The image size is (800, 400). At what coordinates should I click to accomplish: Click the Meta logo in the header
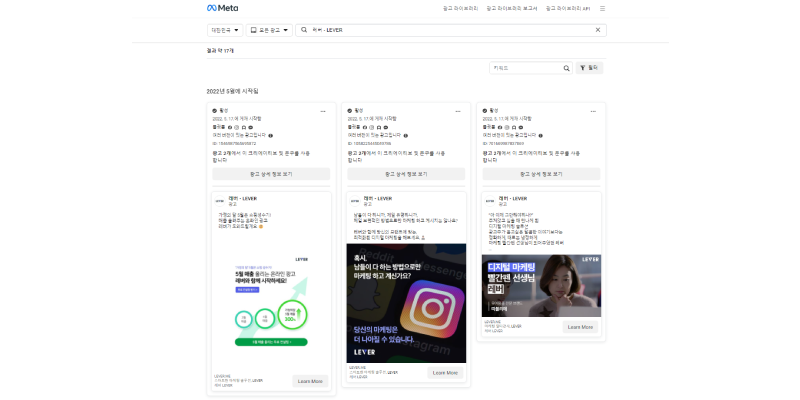pos(222,8)
